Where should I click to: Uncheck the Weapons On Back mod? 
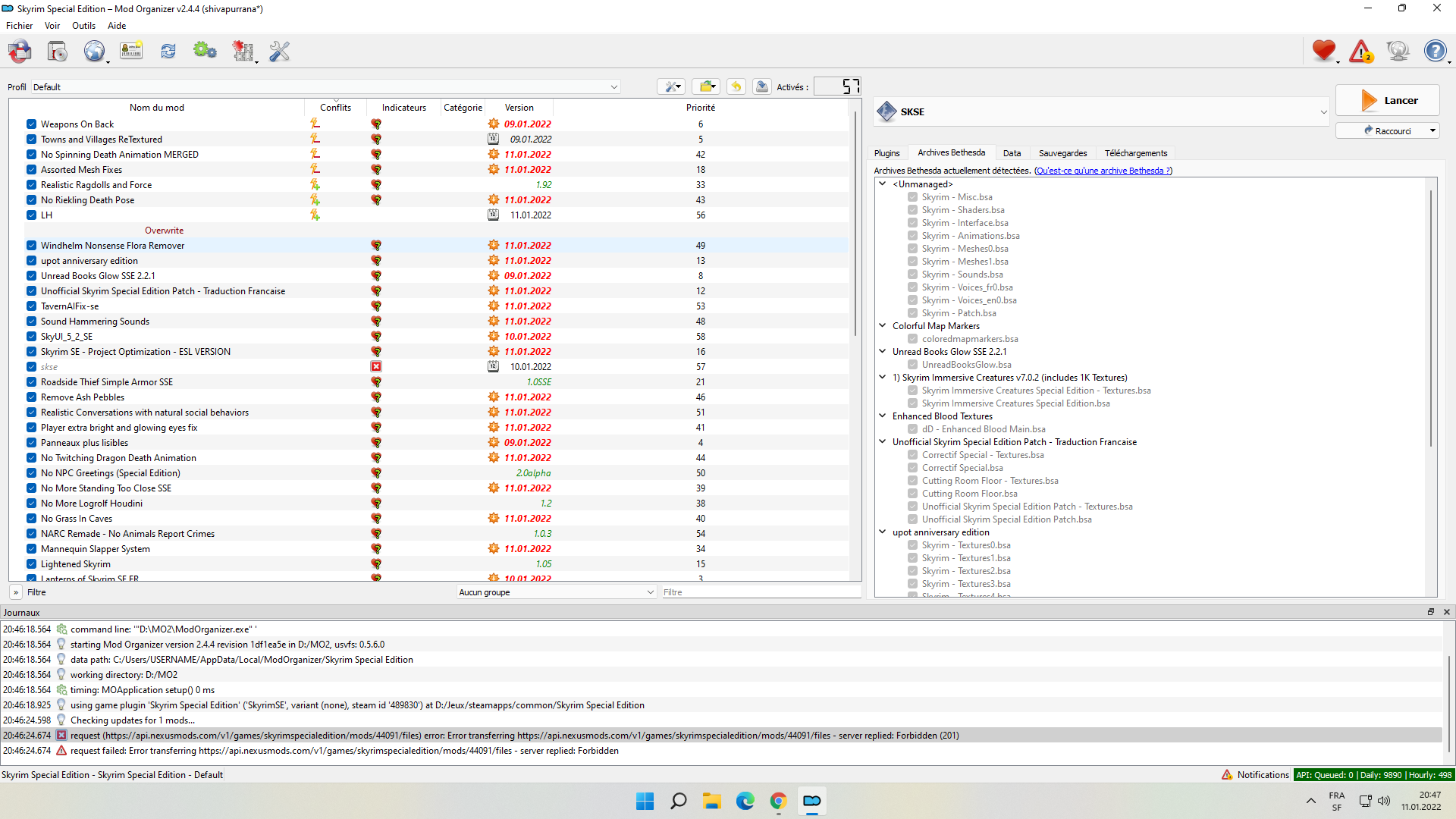click(x=31, y=124)
